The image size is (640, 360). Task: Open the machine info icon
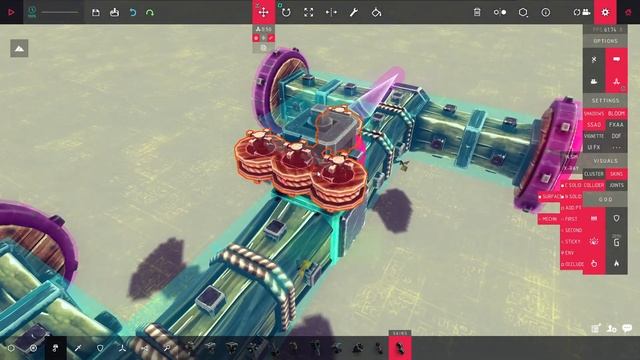(546, 12)
